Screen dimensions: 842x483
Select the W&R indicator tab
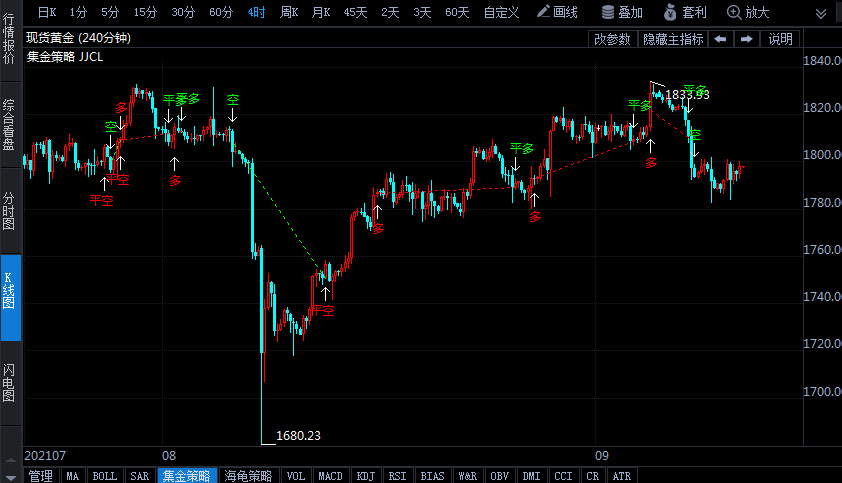tap(467, 476)
